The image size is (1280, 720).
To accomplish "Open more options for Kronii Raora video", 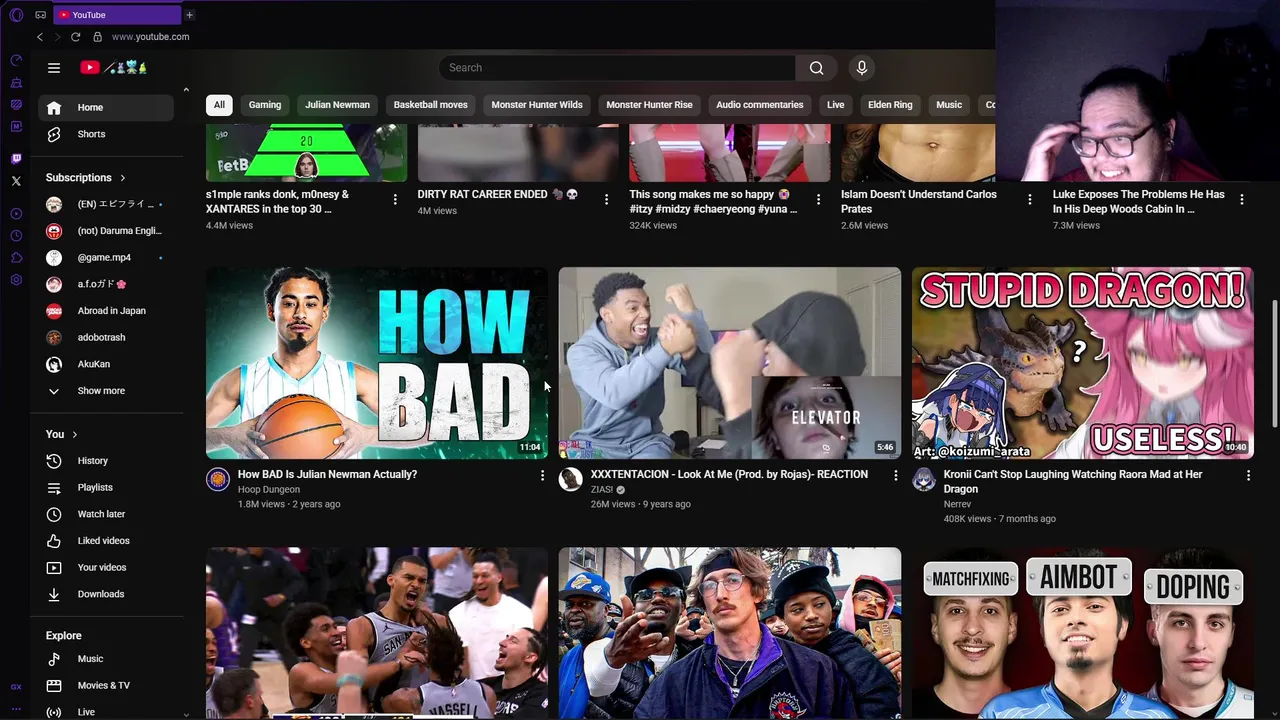I will coord(1248,476).
